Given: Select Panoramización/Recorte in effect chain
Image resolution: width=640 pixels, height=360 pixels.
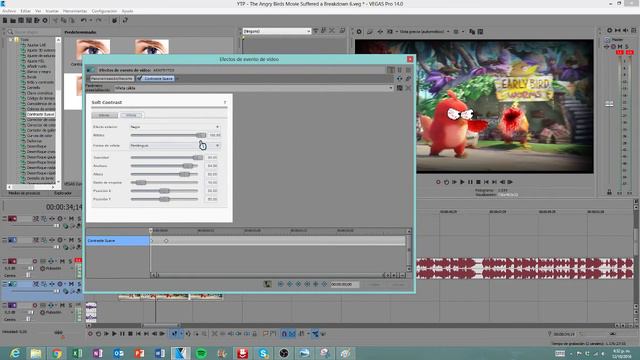Looking at the screenshot, I should pyautogui.click(x=111, y=78).
